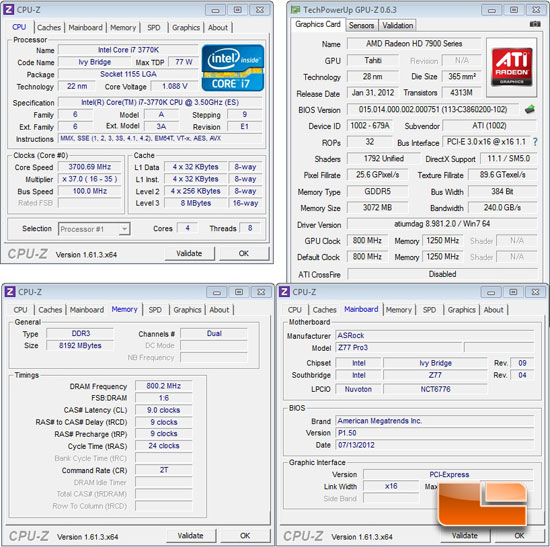550x547 pixels.
Task: Open About tab in top CPU-Z window
Action: tap(218, 27)
